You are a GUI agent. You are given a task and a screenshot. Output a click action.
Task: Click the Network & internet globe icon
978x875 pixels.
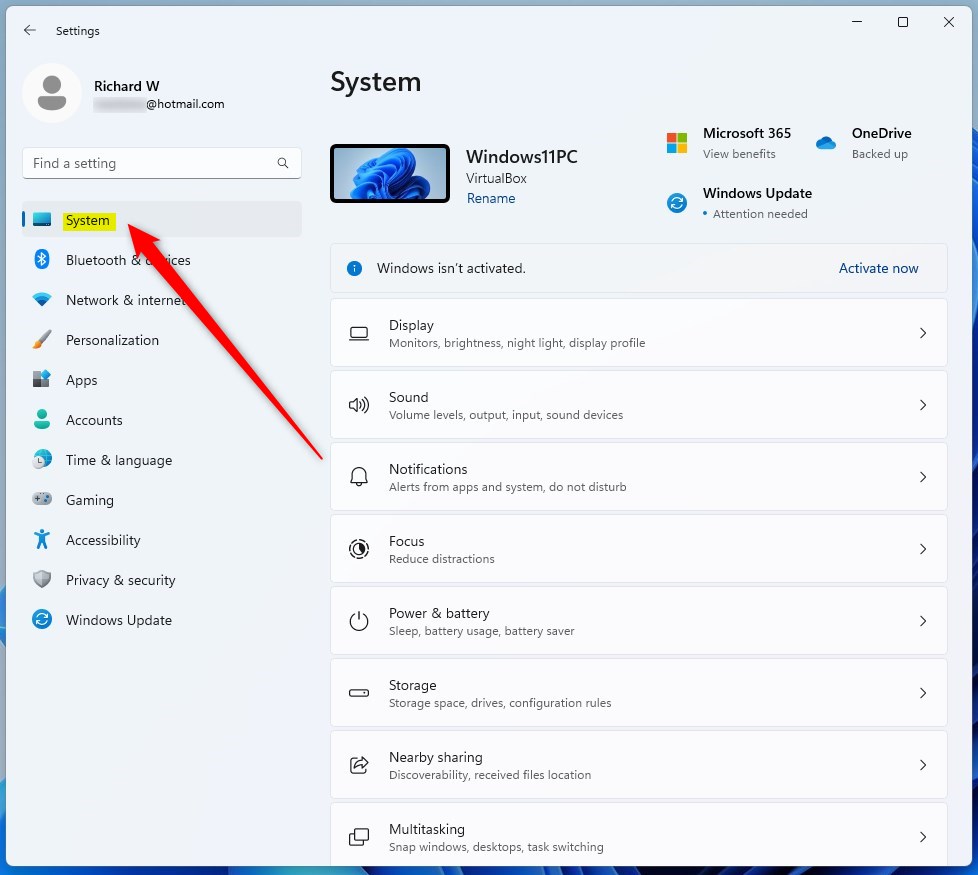coord(40,300)
